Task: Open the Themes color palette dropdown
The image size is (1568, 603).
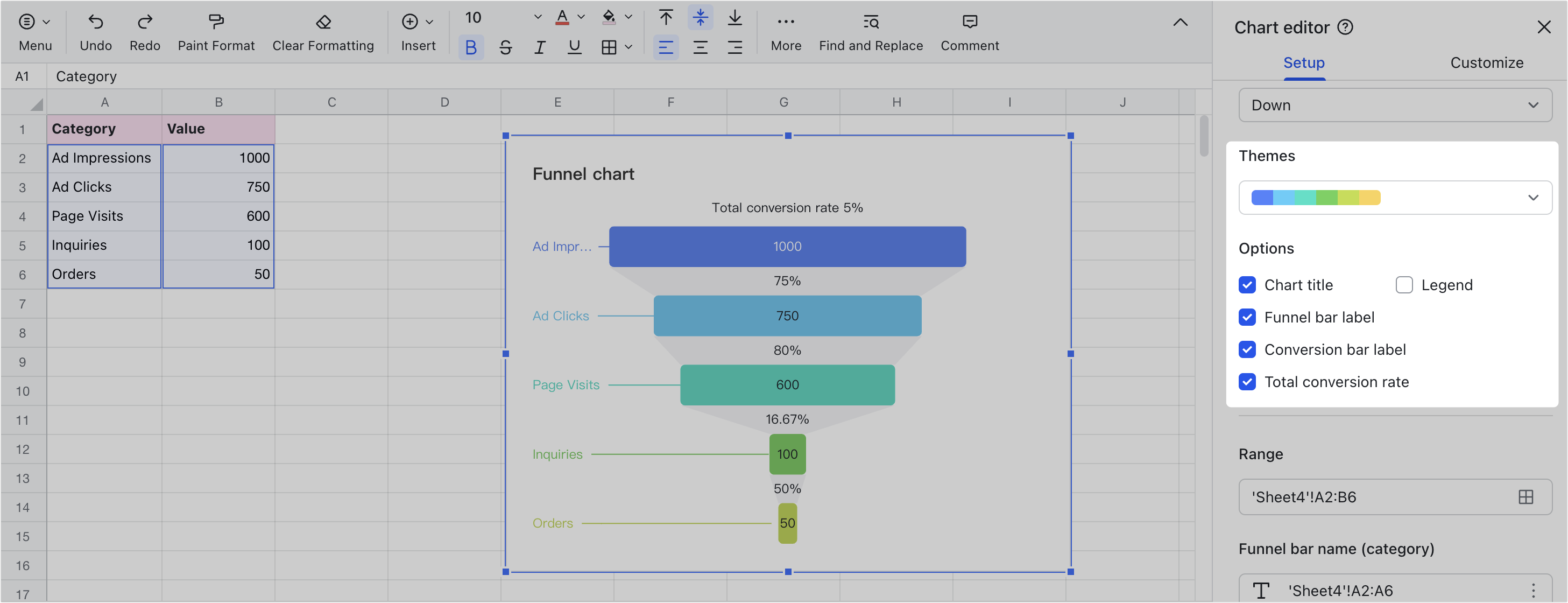Action: coord(1395,198)
